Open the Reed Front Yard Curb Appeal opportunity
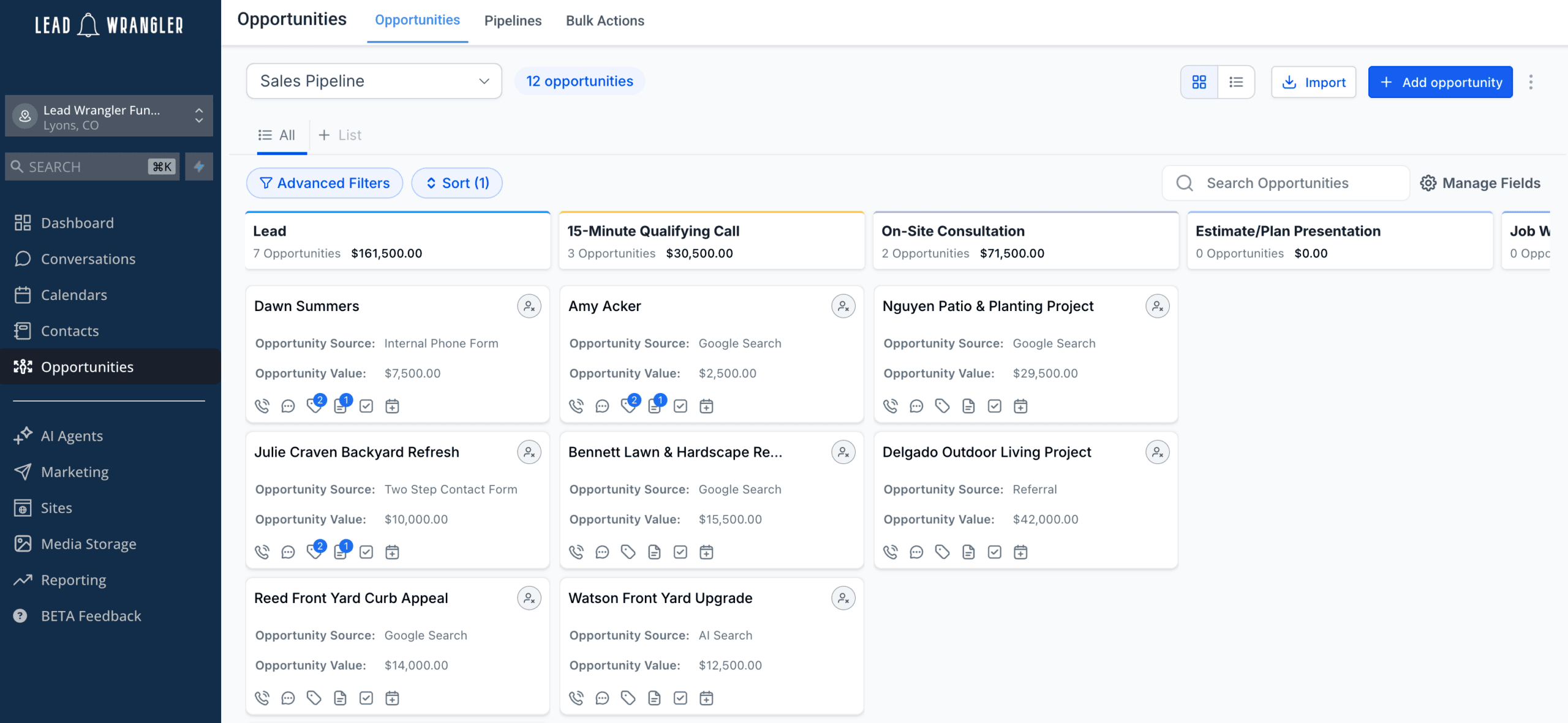The height and width of the screenshot is (723, 1568). pos(351,598)
